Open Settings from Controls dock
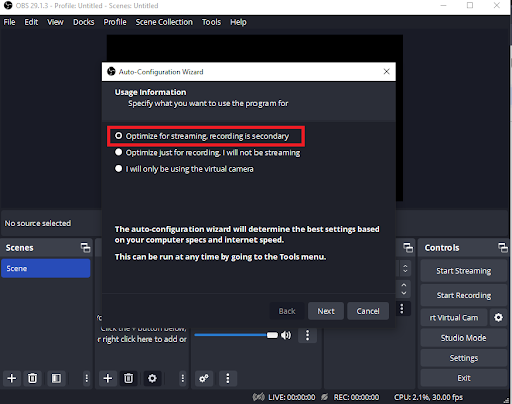The height and width of the screenshot is (404, 512). point(464,358)
